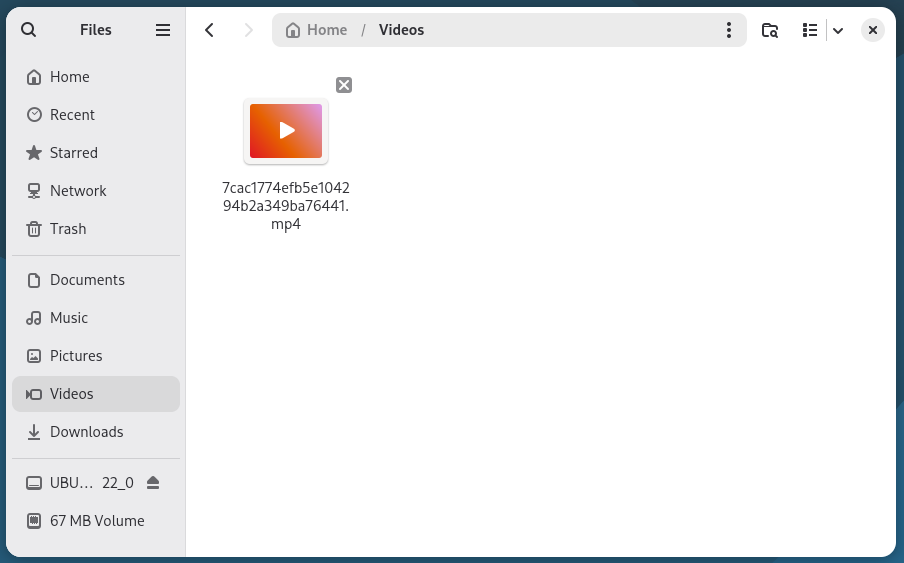Image resolution: width=904 pixels, height=563 pixels.
Task: Open the sidebar hamburger menu
Action: 163,30
